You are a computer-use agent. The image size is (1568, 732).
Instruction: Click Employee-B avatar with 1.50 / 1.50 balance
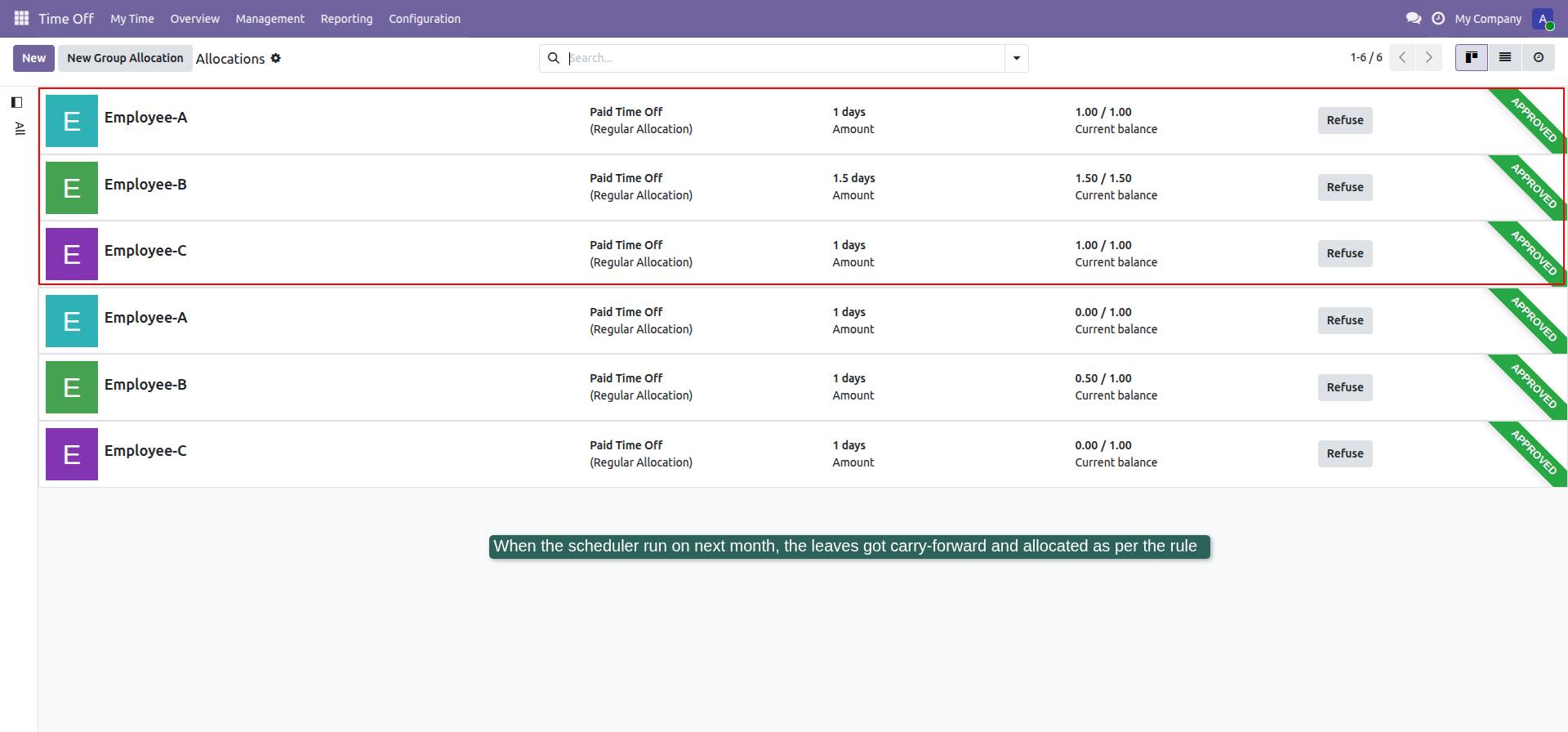click(72, 188)
